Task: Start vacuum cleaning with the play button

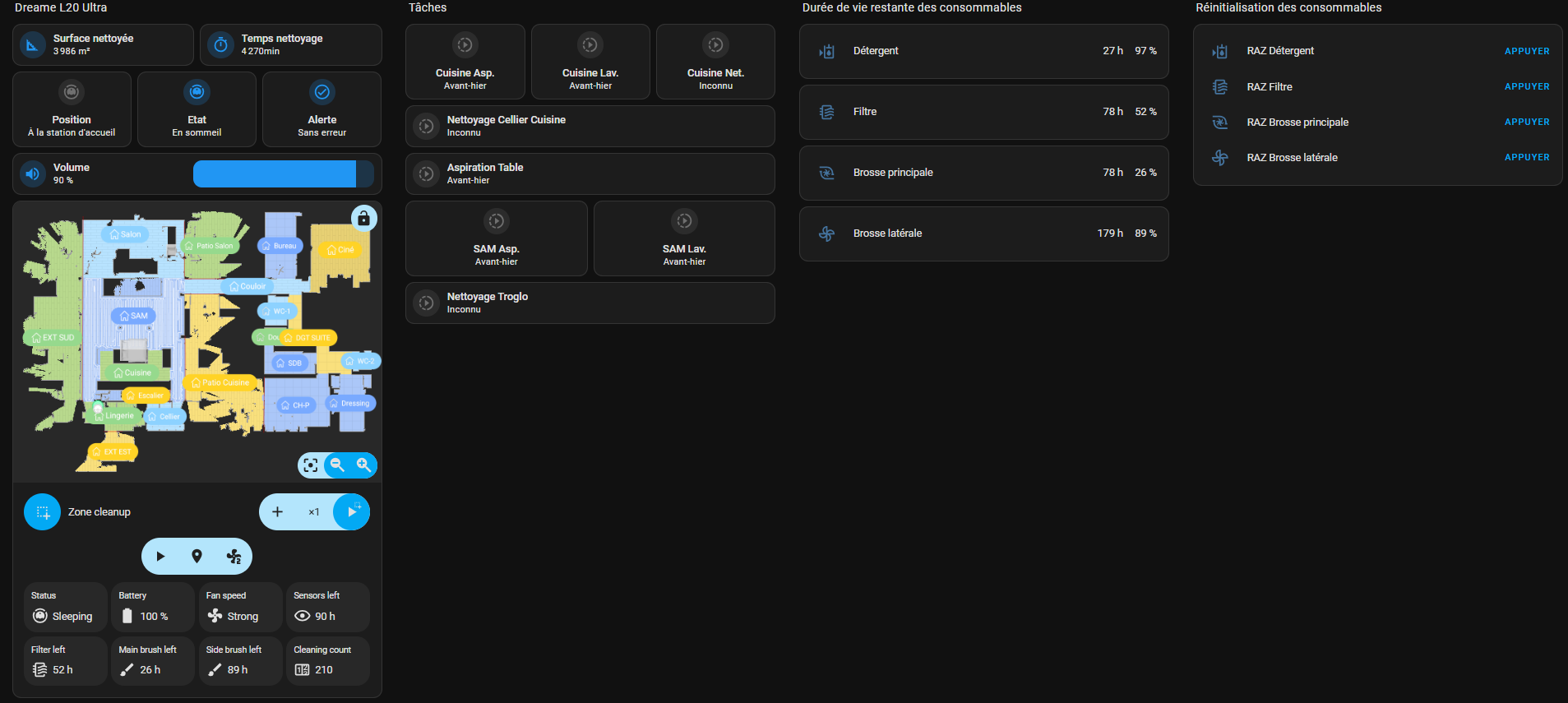Action: coord(160,557)
